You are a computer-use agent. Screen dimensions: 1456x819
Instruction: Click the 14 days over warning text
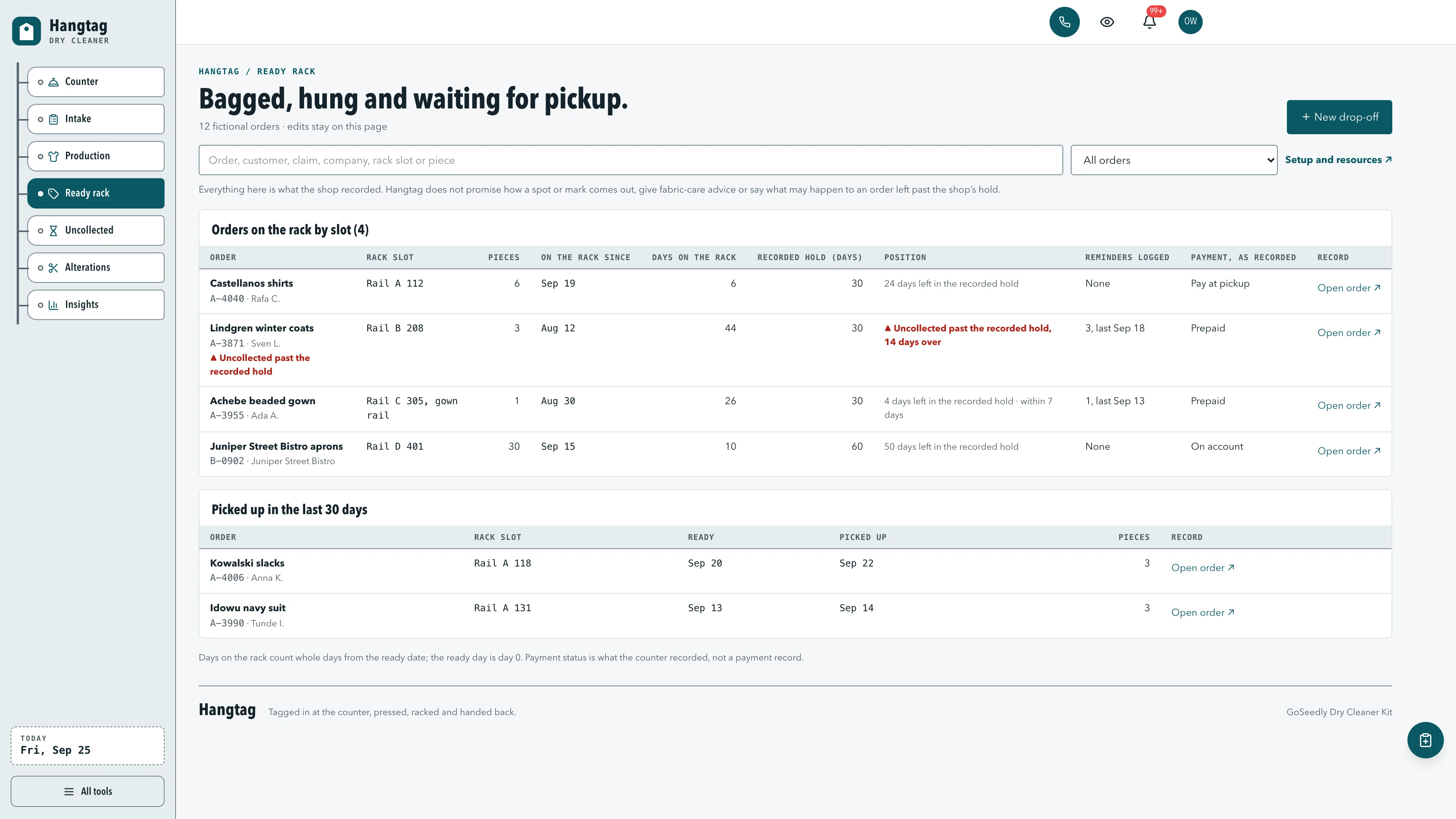[912, 342]
